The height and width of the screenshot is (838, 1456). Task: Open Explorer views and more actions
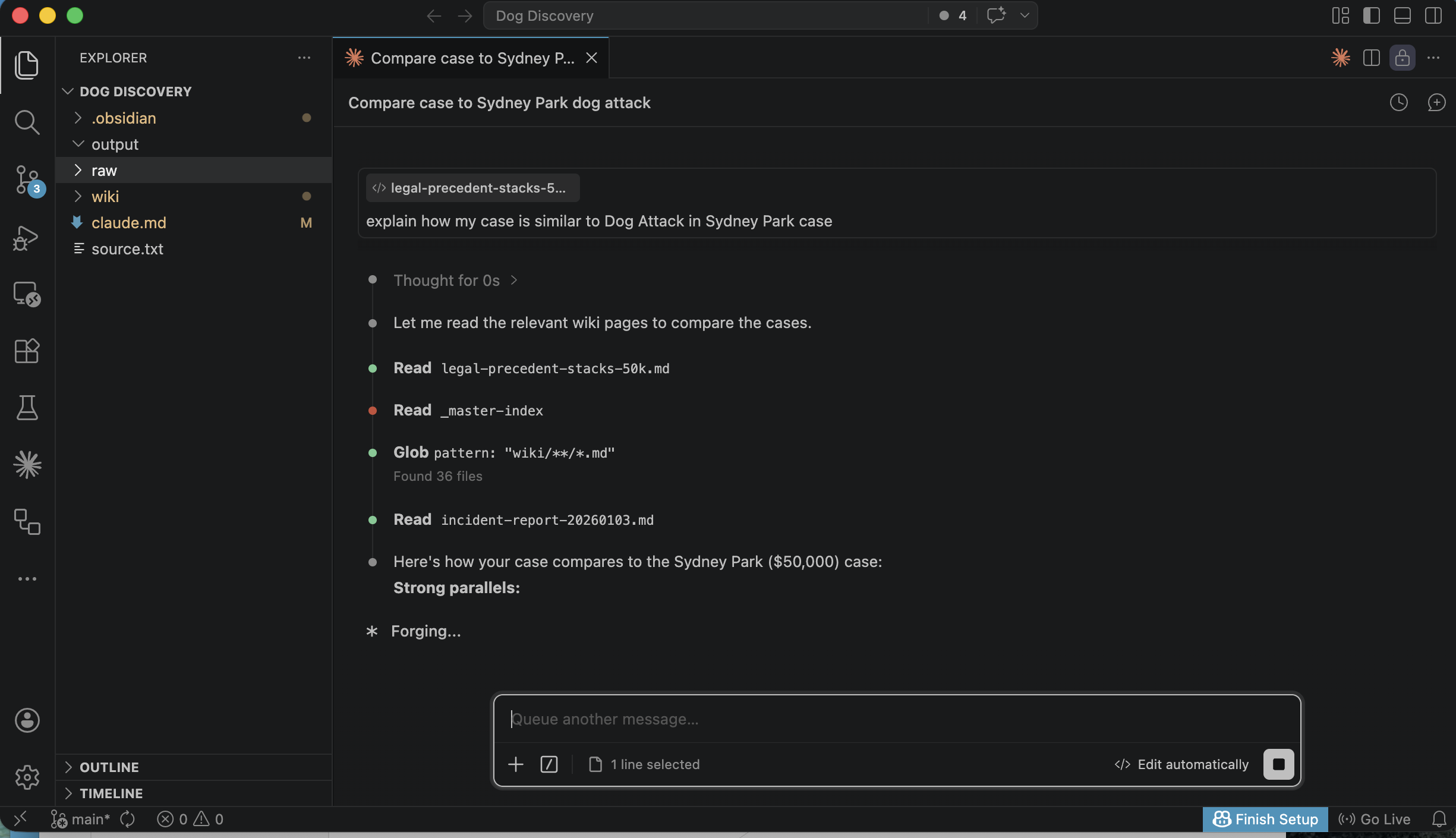tap(304, 58)
